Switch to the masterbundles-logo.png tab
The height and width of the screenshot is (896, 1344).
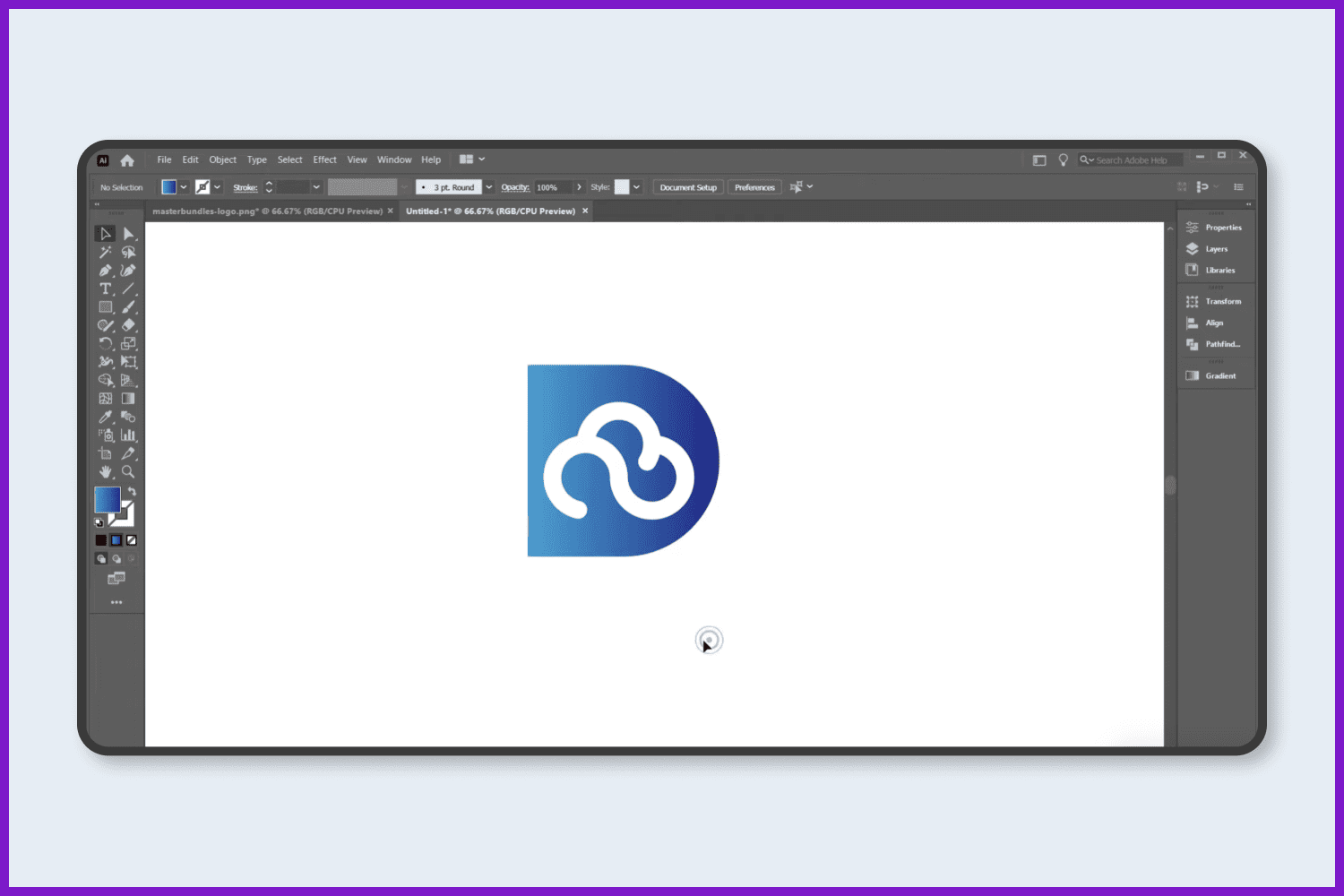point(267,211)
